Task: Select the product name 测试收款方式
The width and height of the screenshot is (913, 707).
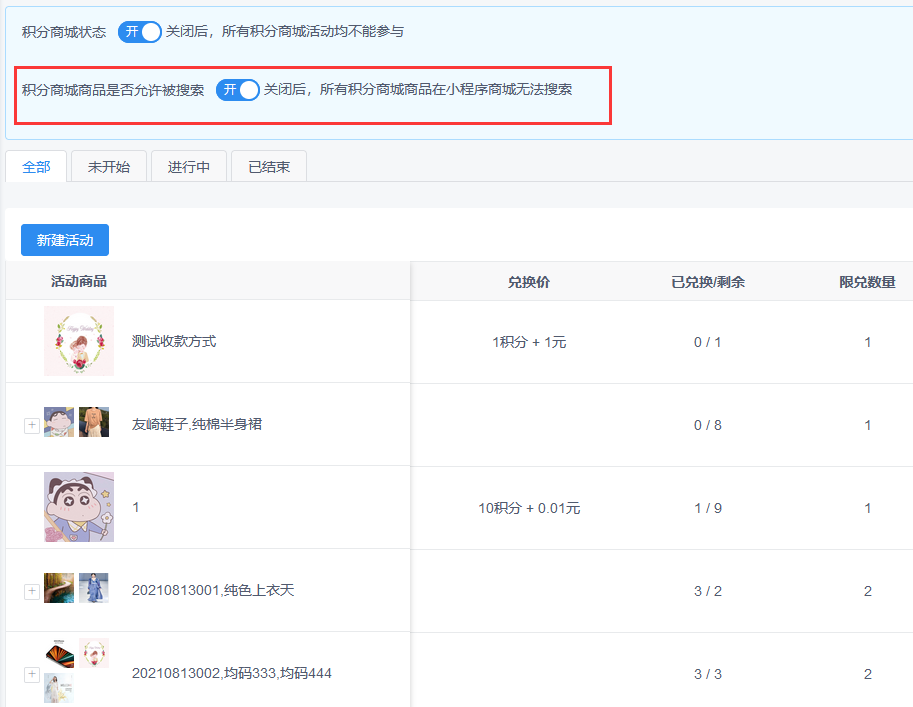Action: tap(174, 341)
